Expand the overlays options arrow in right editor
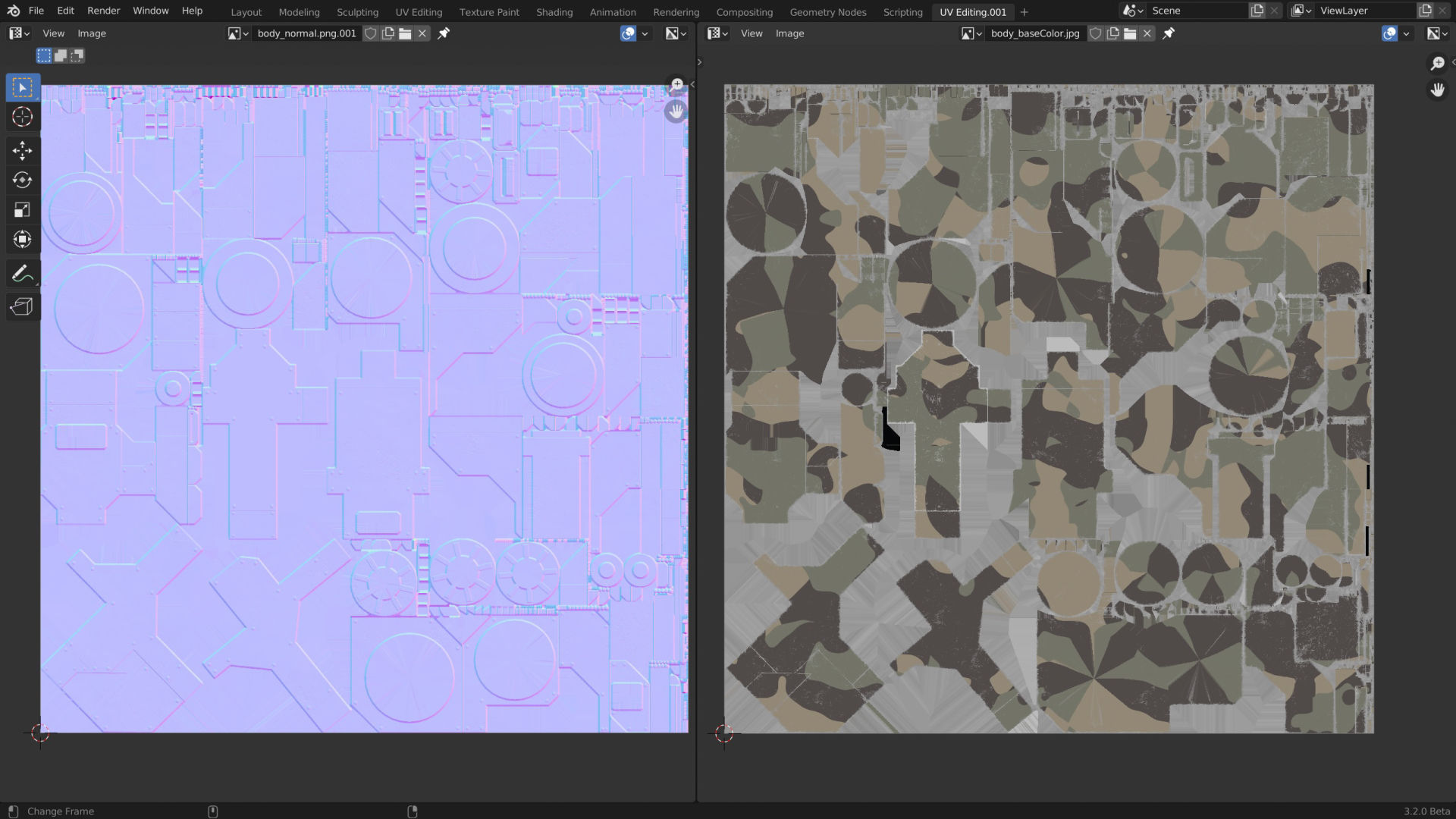 1407,33
